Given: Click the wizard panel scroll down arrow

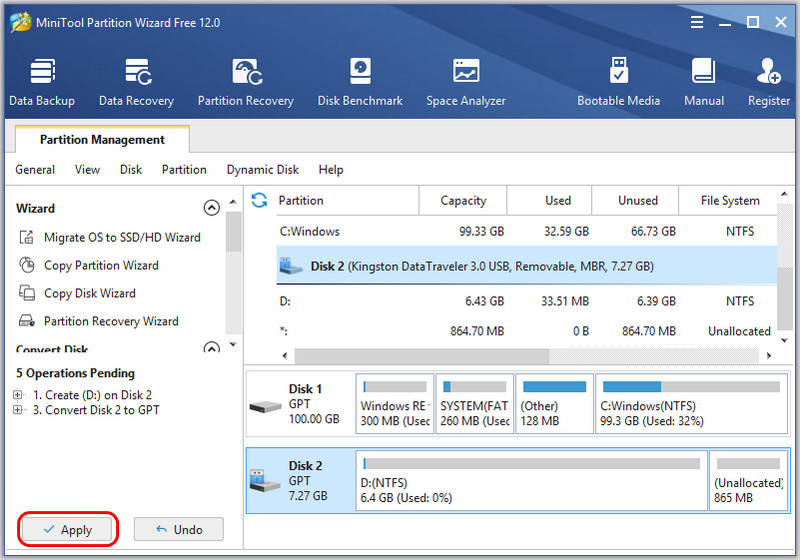Looking at the screenshot, I should (233, 345).
